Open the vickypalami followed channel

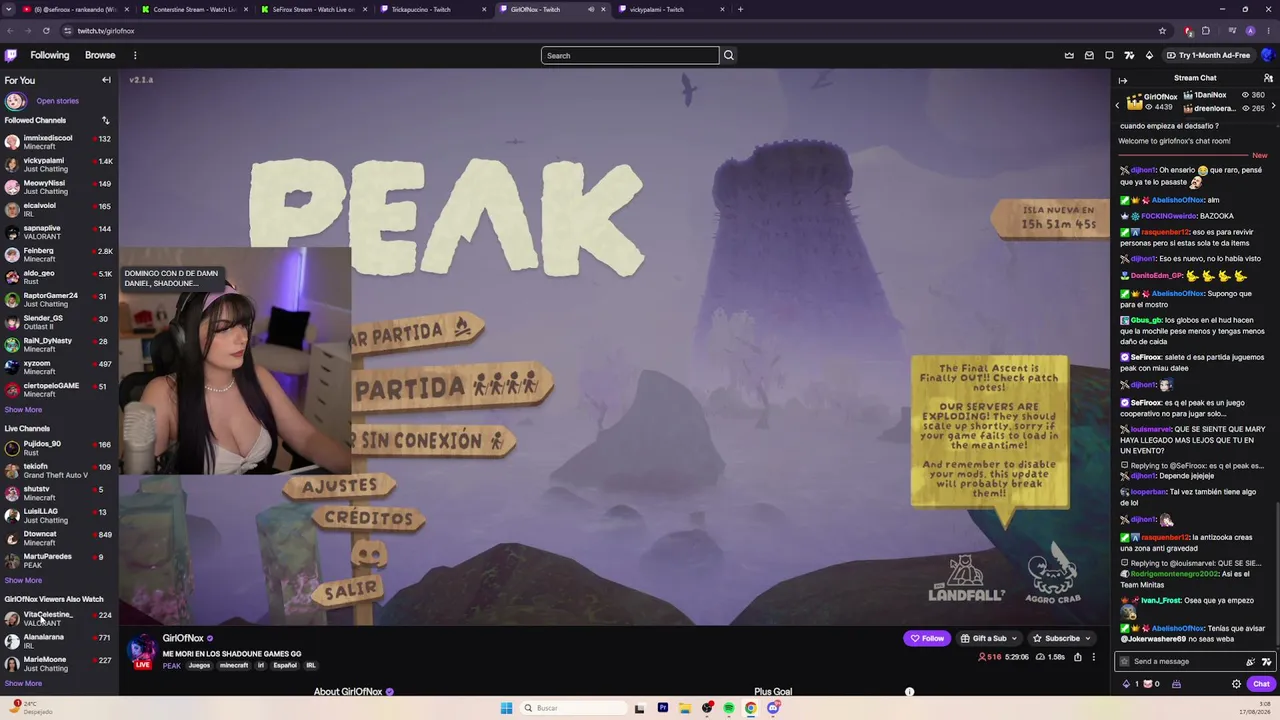point(59,164)
